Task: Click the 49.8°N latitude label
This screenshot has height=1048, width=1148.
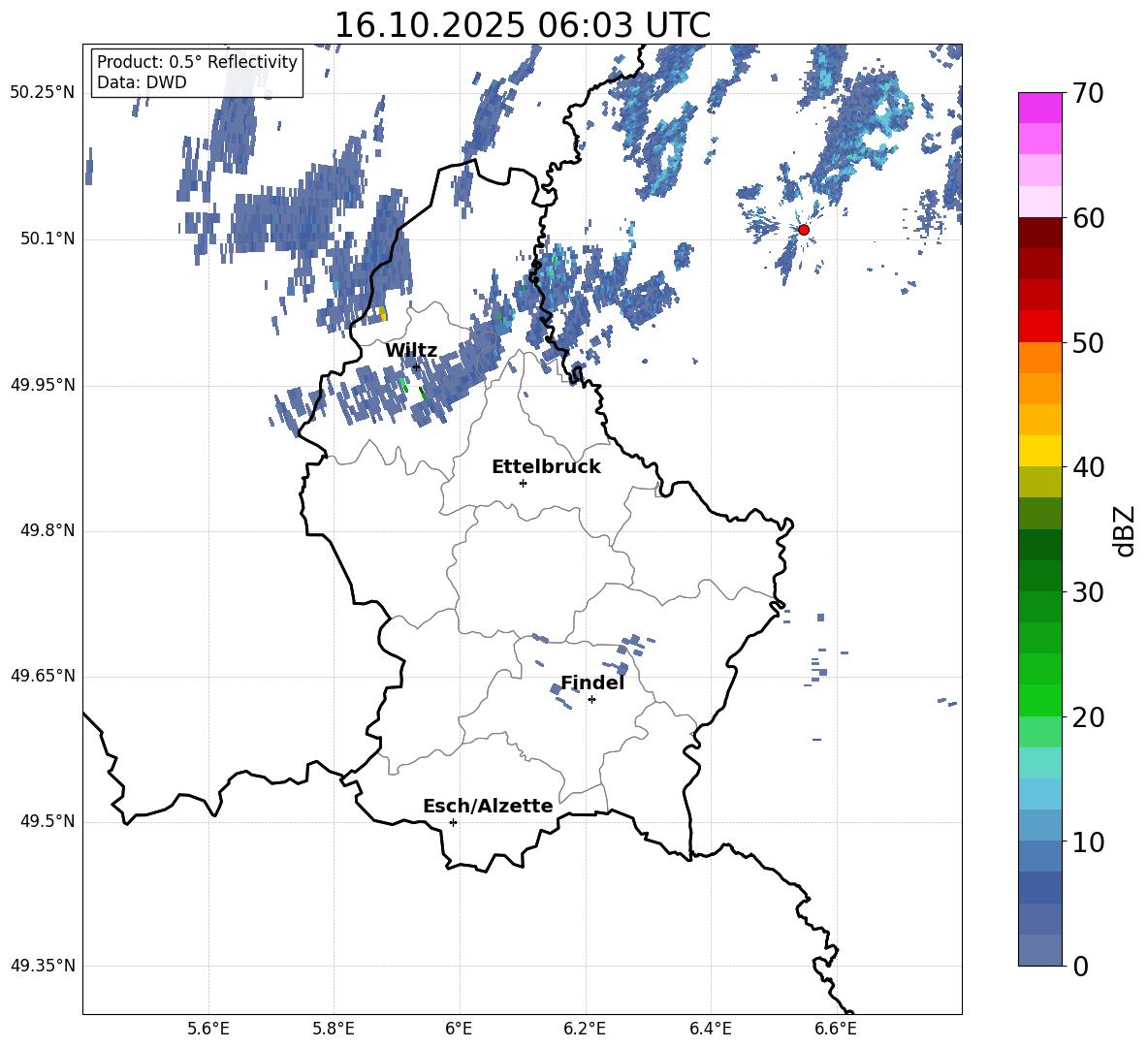Action: click(48, 530)
